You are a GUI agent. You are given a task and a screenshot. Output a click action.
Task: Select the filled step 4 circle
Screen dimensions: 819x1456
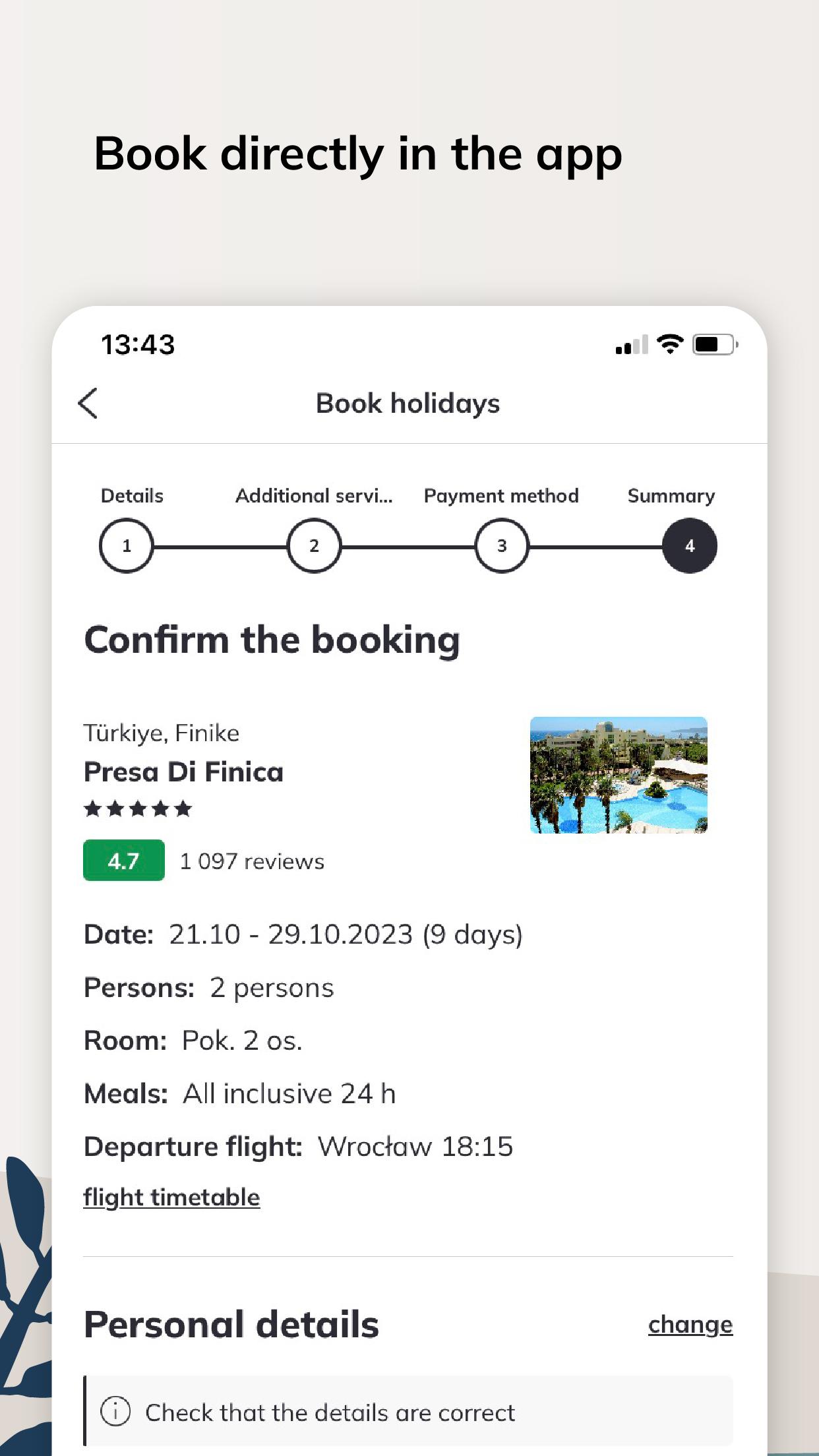[690, 546]
